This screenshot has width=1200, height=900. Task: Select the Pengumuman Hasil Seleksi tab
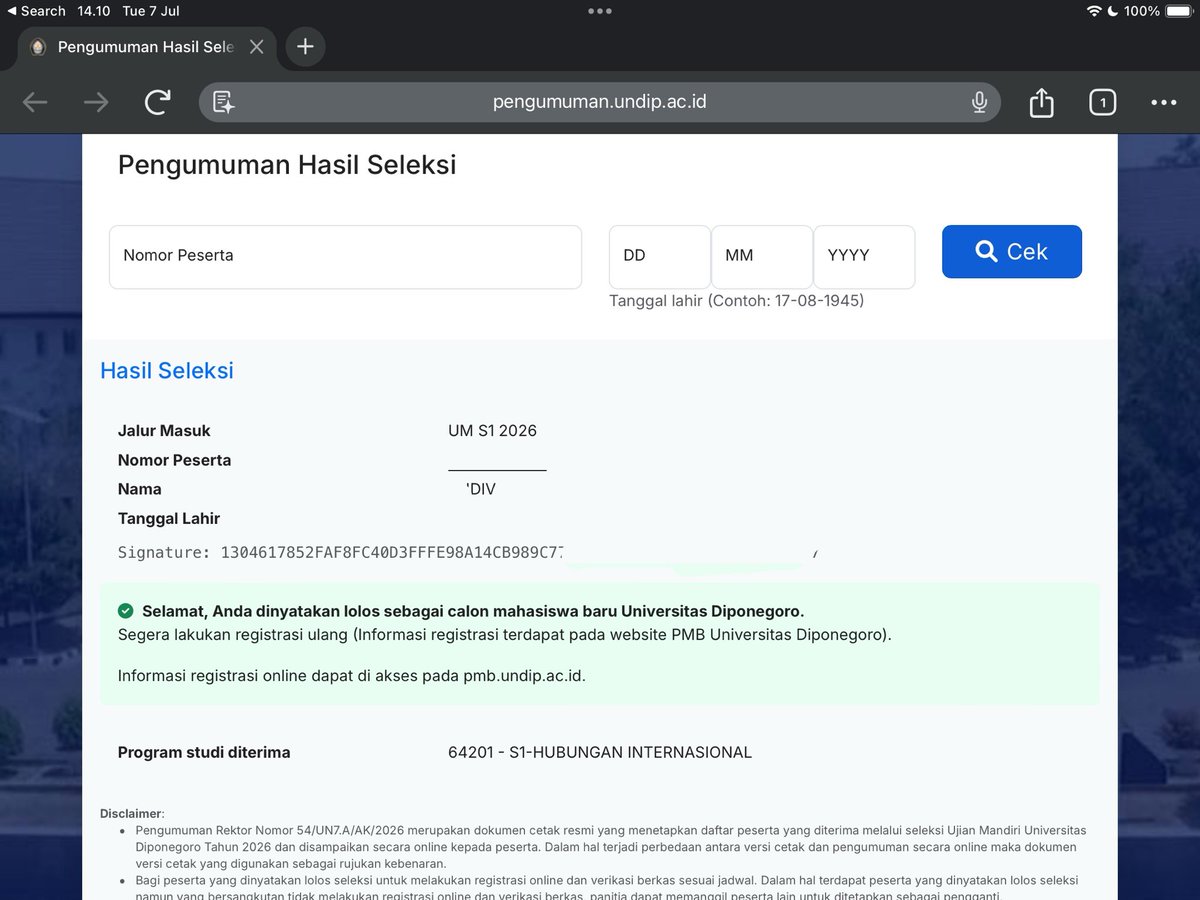(x=147, y=47)
